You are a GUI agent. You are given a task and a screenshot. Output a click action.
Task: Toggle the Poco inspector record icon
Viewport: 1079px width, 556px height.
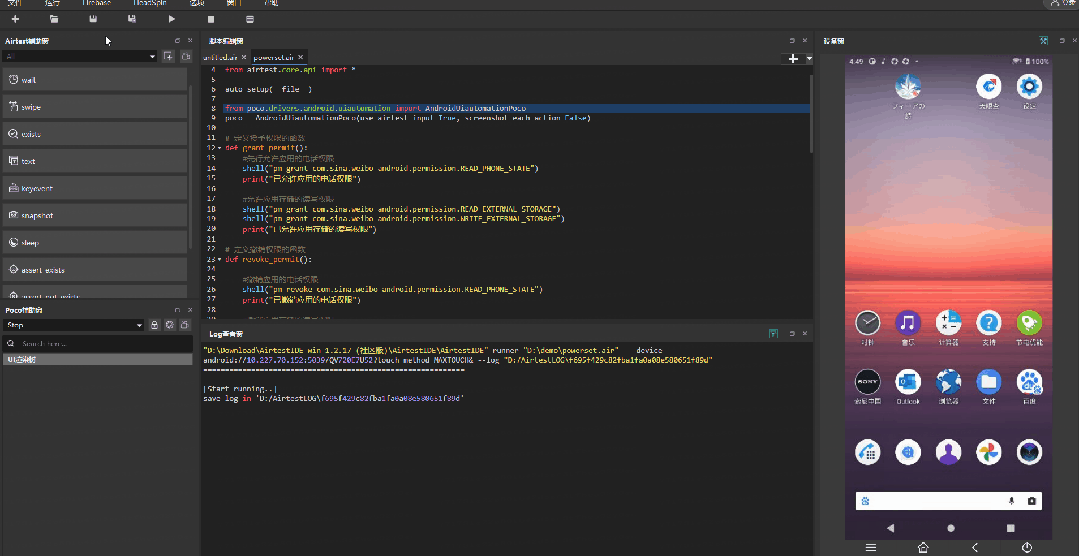[185, 325]
